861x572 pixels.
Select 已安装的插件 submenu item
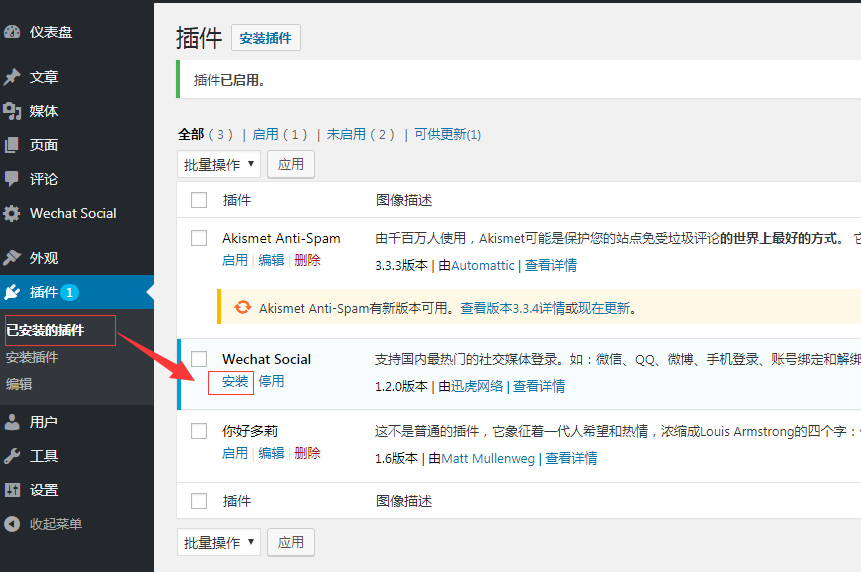(45, 330)
